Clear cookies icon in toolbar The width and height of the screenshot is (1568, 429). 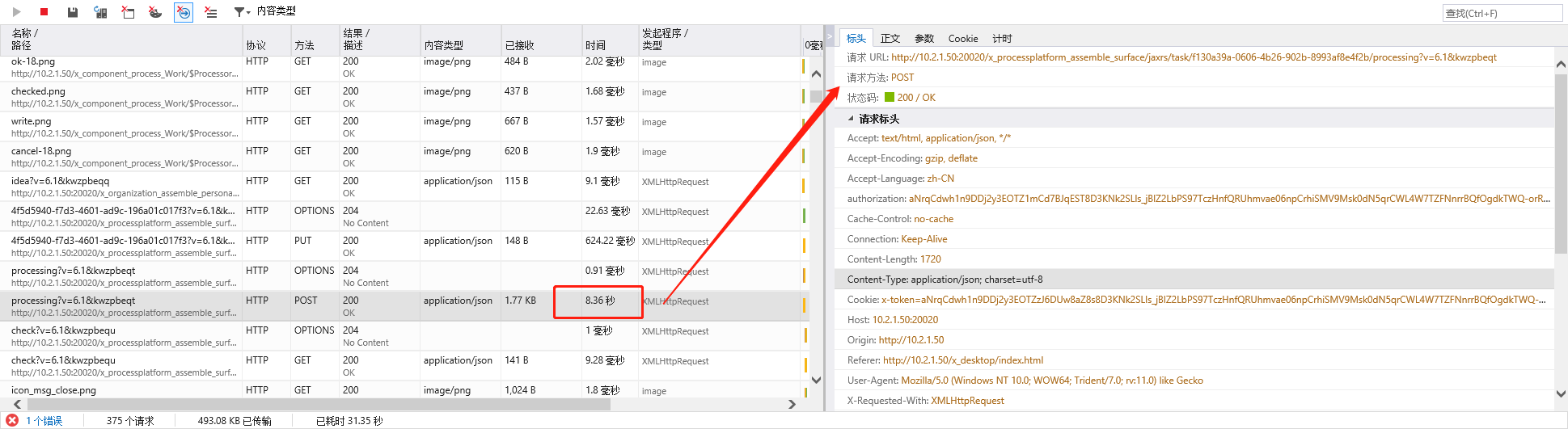[x=155, y=12]
